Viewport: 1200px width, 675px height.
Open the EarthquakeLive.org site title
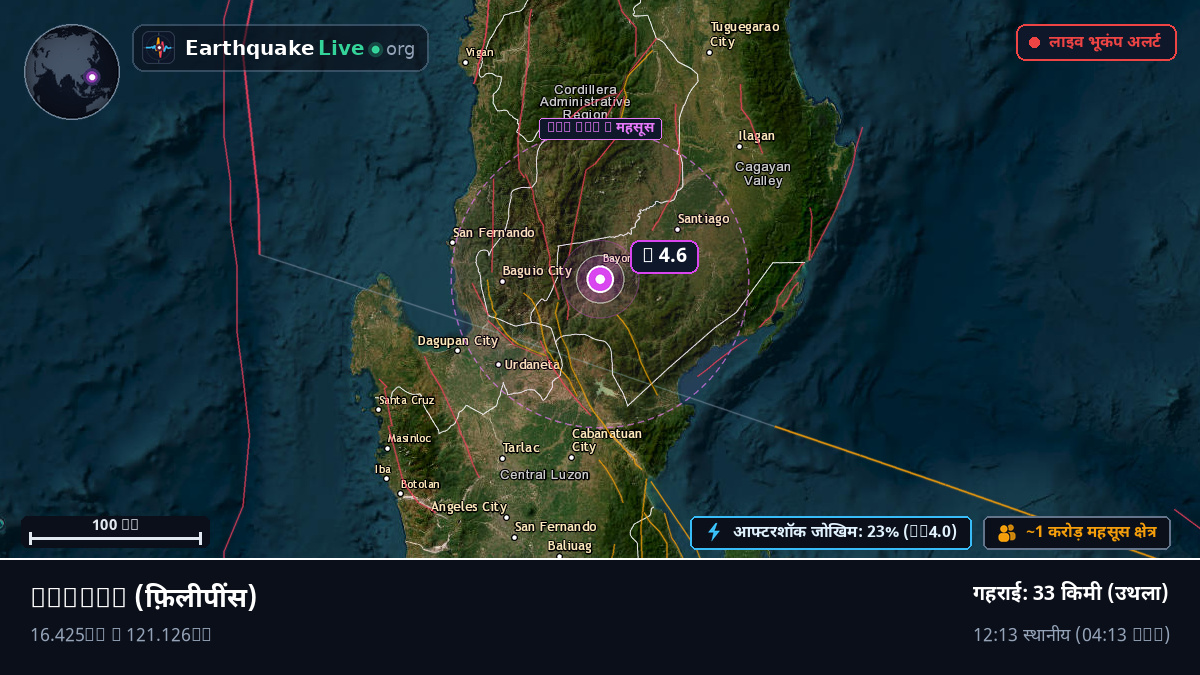[300, 48]
